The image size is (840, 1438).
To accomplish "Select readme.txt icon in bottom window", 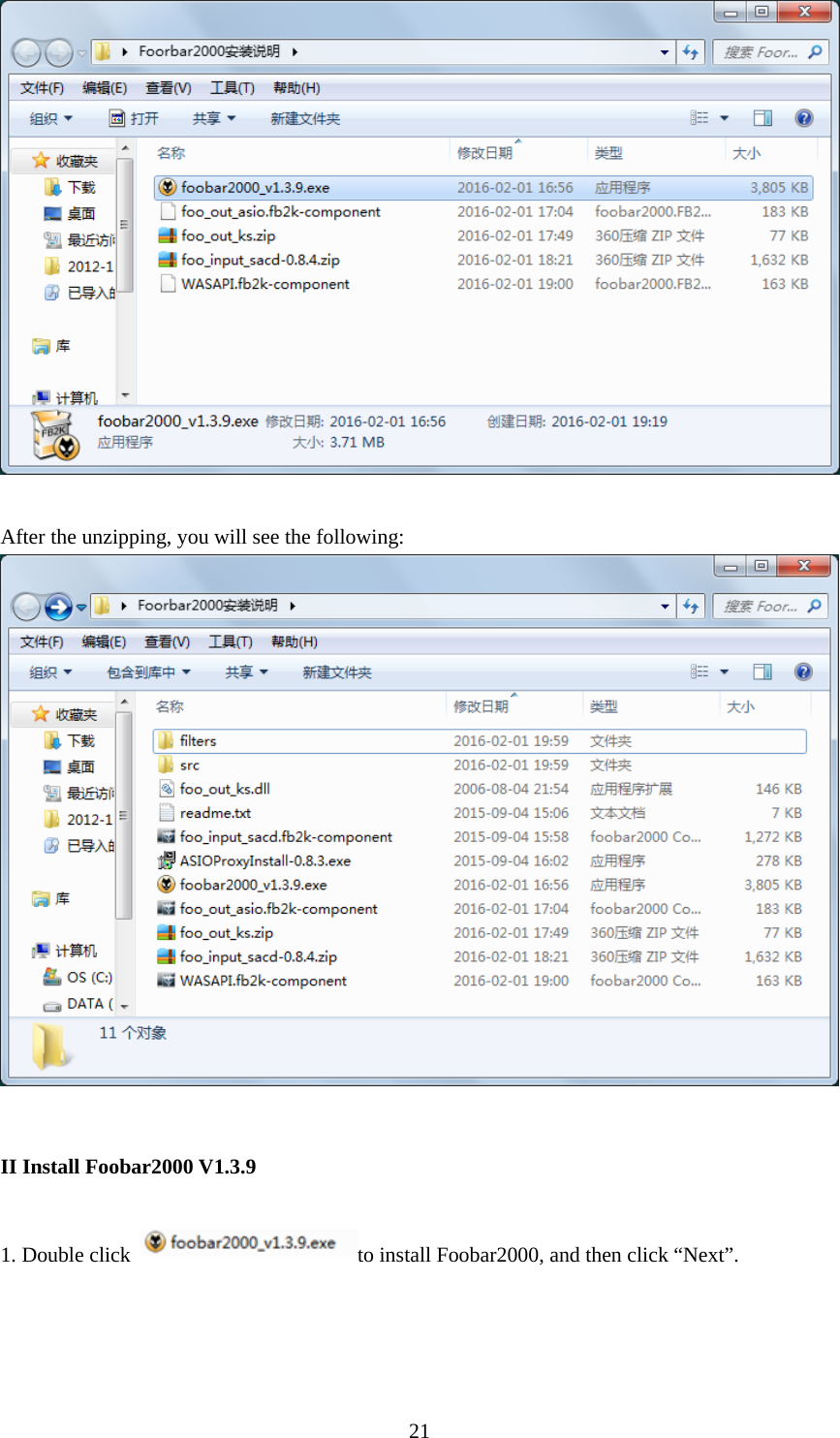I will [x=166, y=813].
